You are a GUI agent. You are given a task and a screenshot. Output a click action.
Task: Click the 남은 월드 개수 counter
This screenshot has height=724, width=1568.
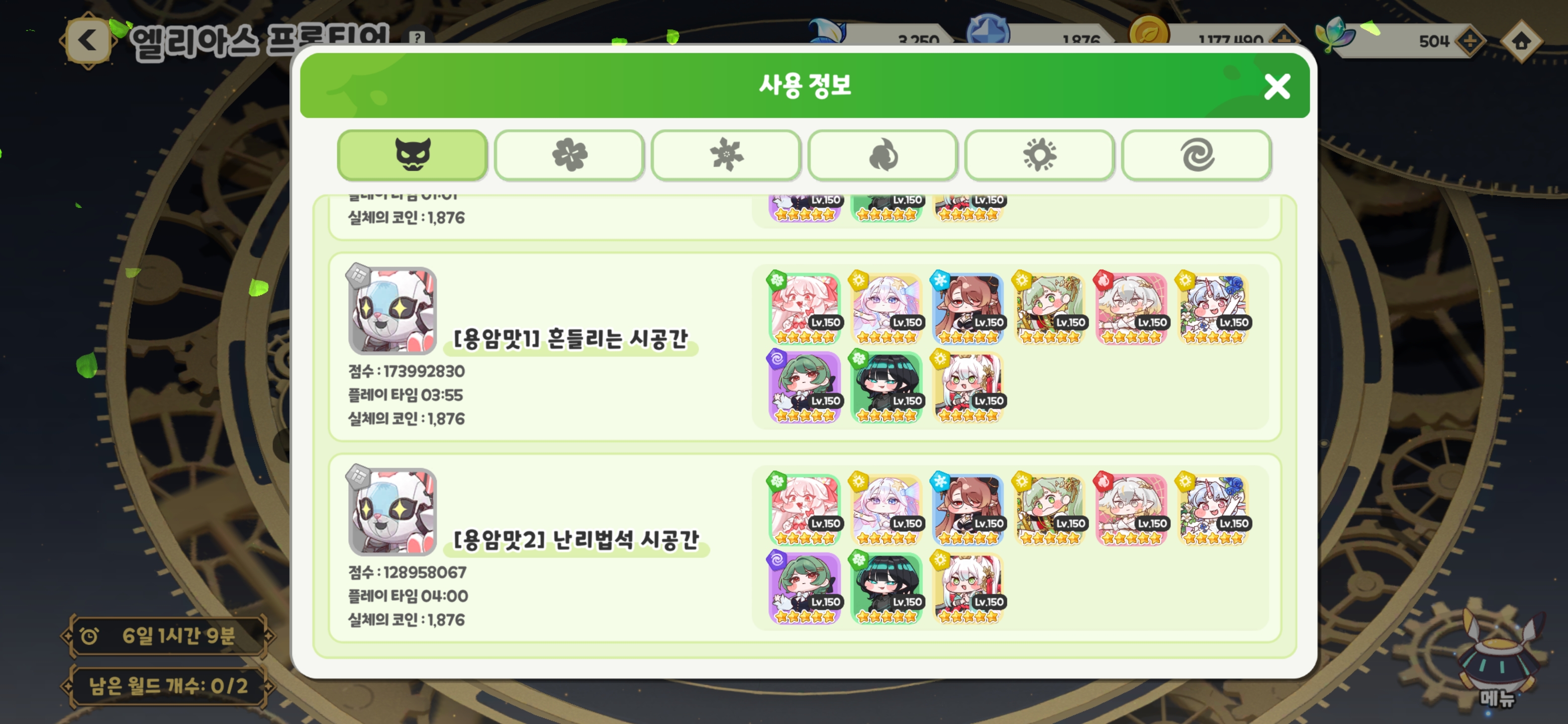(x=167, y=686)
